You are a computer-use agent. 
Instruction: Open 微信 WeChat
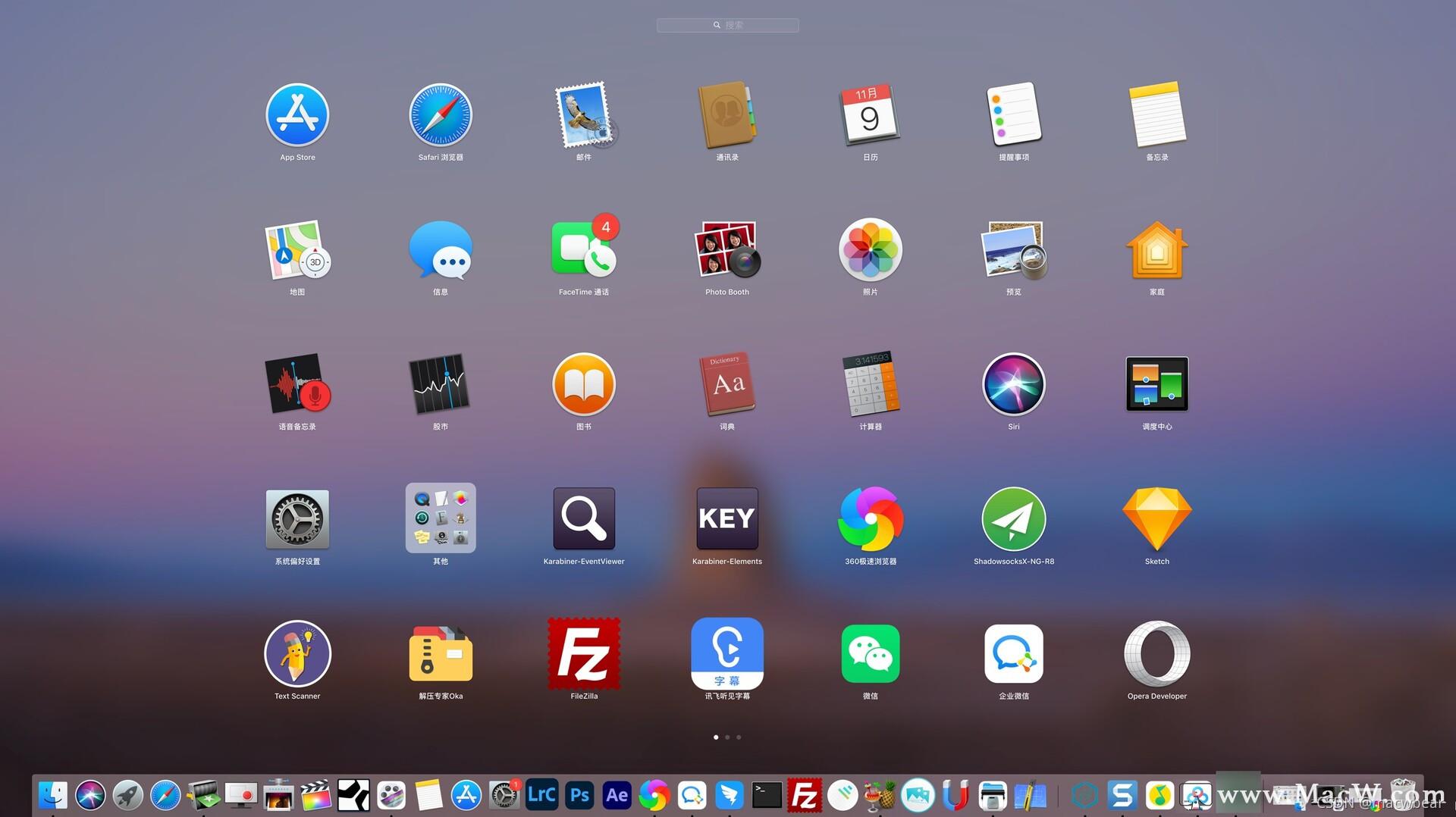coord(871,653)
